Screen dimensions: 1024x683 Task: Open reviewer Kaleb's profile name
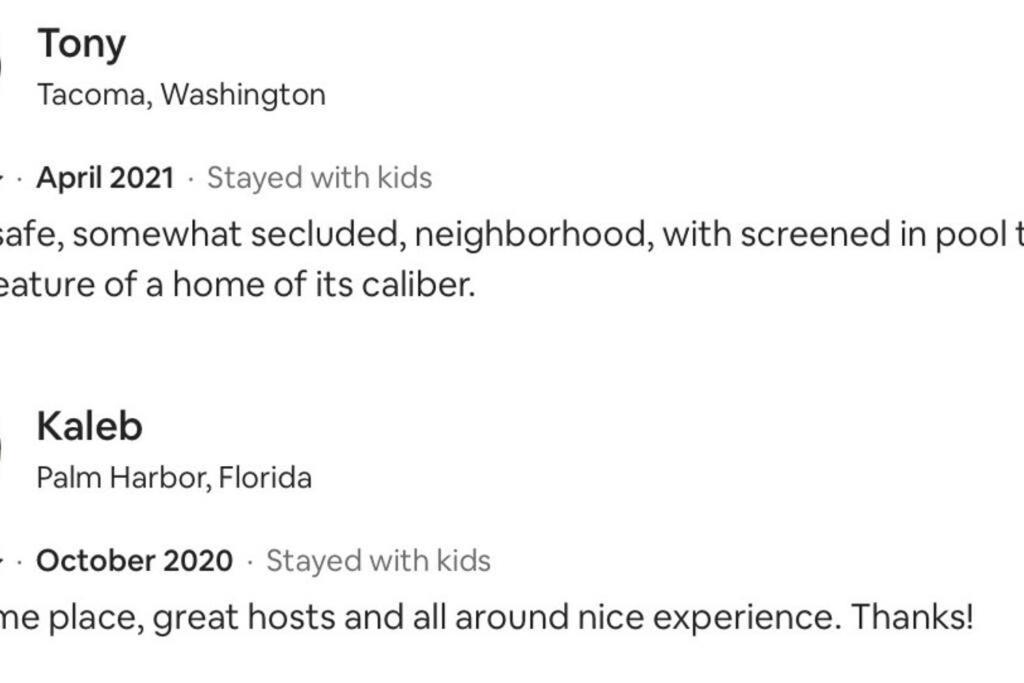coord(89,427)
